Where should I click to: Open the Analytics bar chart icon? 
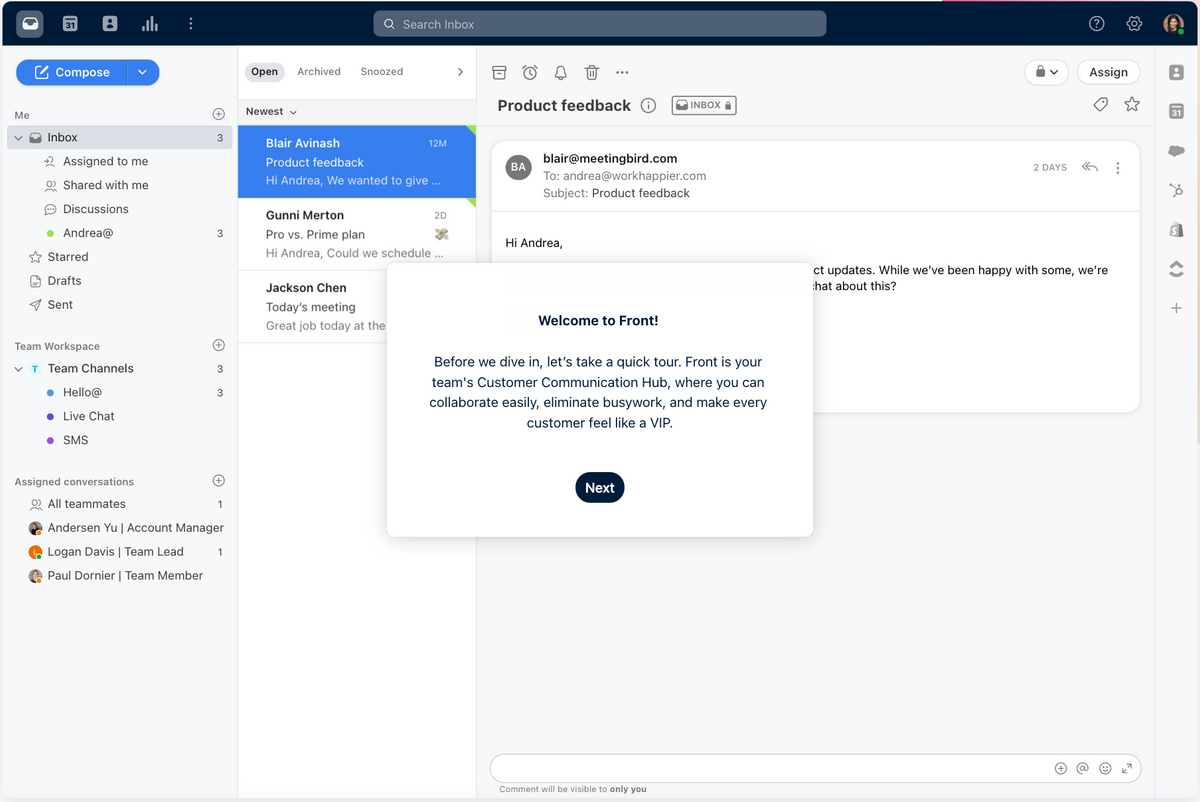pyautogui.click(x=150, y=24)
